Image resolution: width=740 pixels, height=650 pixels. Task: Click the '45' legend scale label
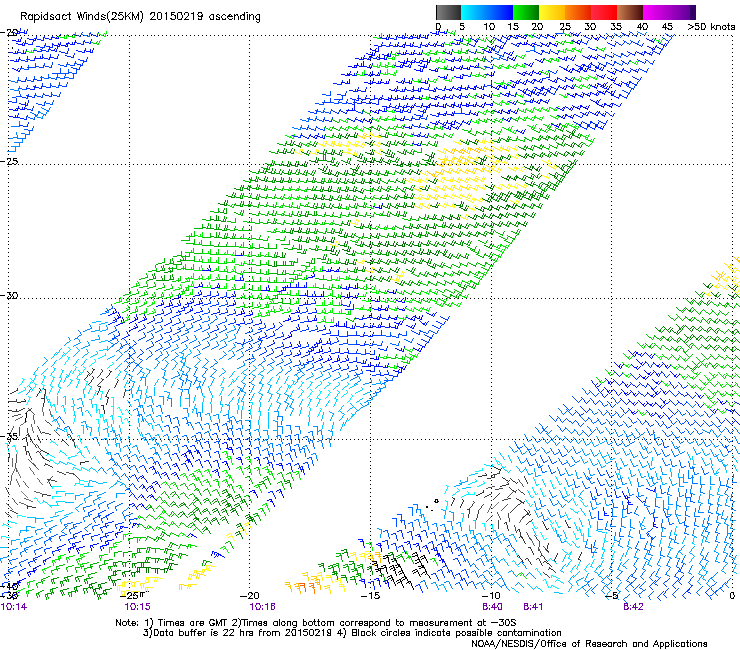point(667,27)
